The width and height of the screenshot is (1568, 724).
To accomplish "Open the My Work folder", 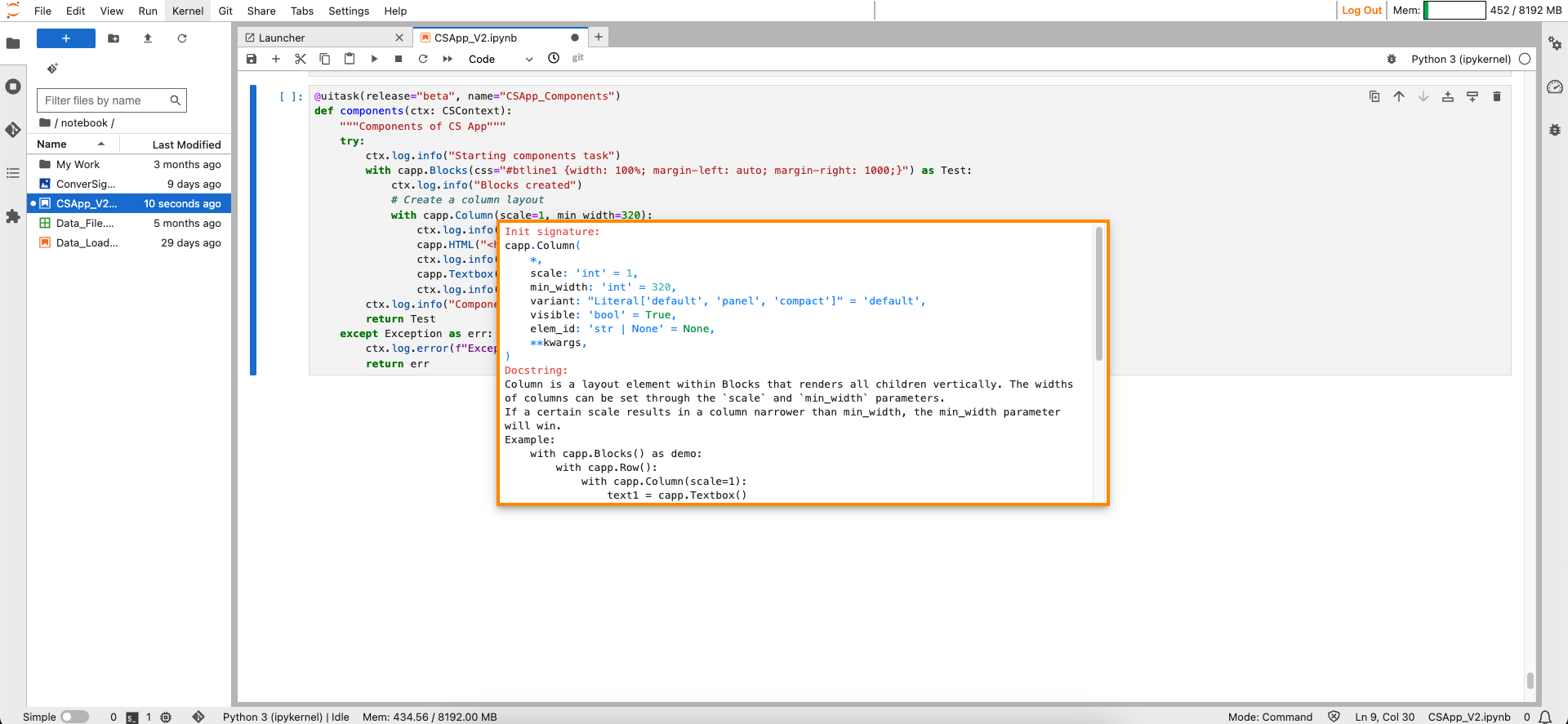I will (x=129, y=164).
